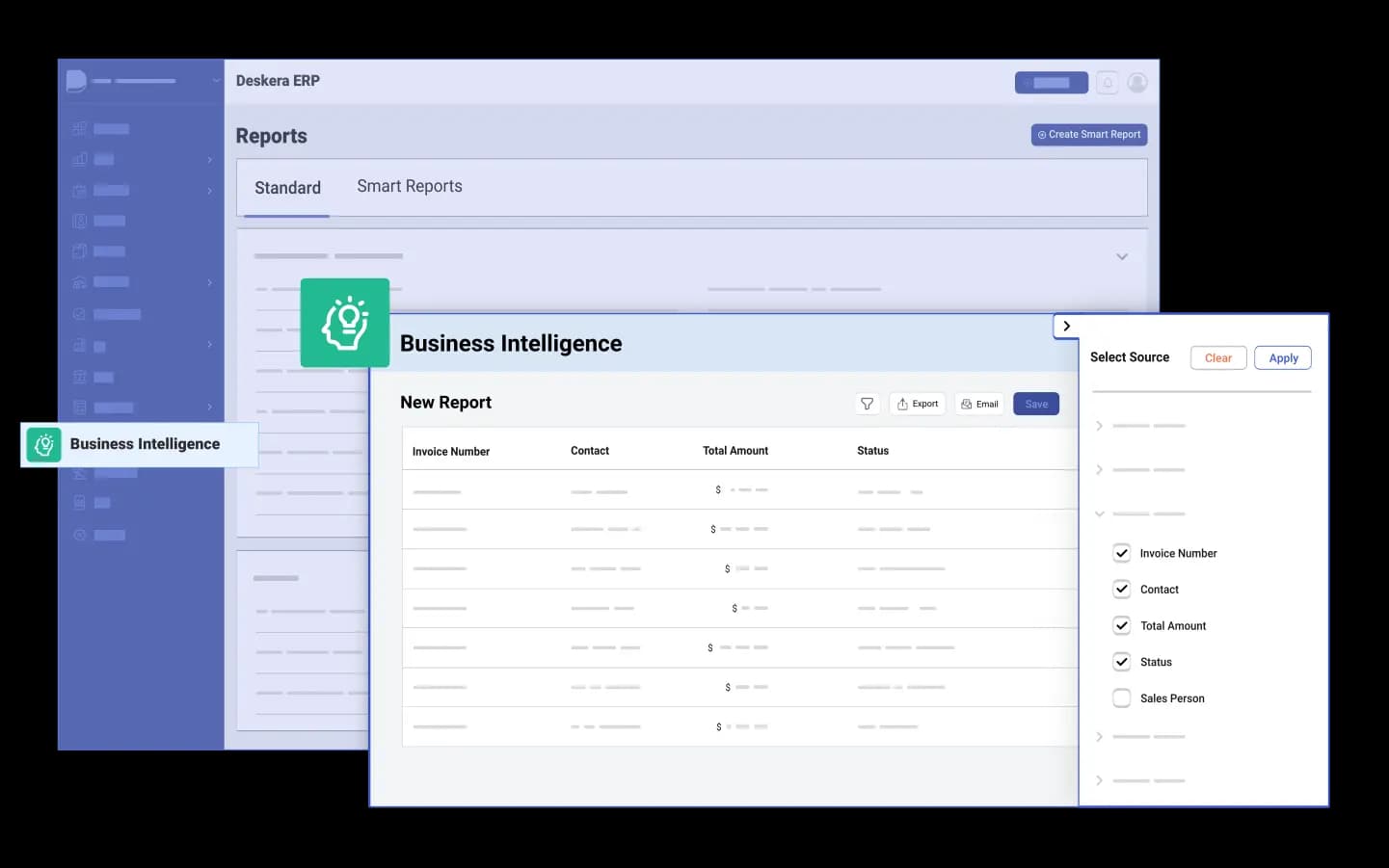Expand the first source group in Select Source
The height and width of the screenshot is (868, 1389).
tap(1099, 426)
